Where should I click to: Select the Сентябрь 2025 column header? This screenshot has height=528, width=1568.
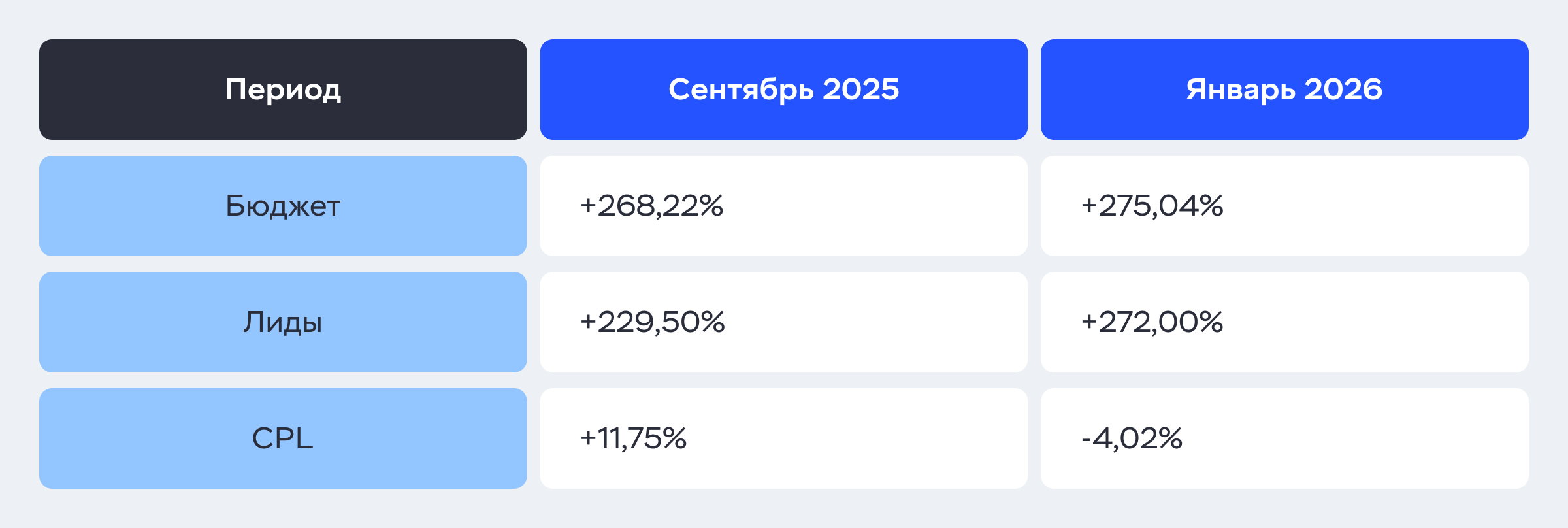click(783, 90)
